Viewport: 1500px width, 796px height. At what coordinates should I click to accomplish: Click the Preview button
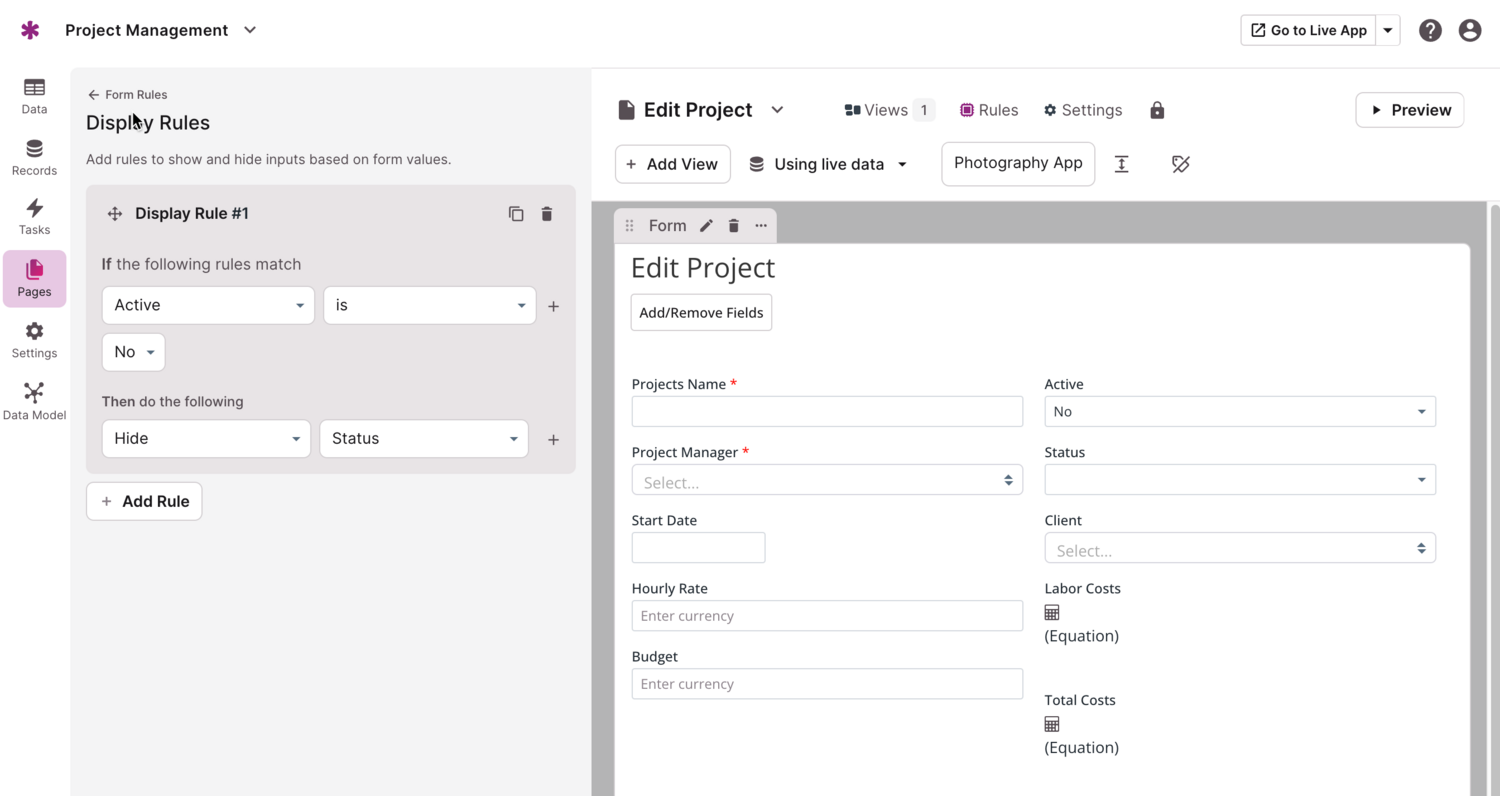click(1409, 110)
